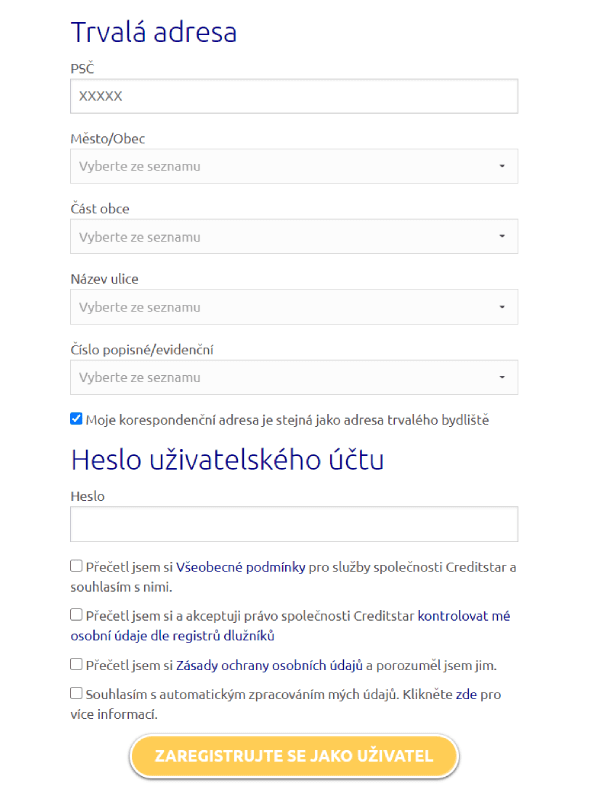Uncheck the same correspondence address checkbox

[x=76, y=419]
